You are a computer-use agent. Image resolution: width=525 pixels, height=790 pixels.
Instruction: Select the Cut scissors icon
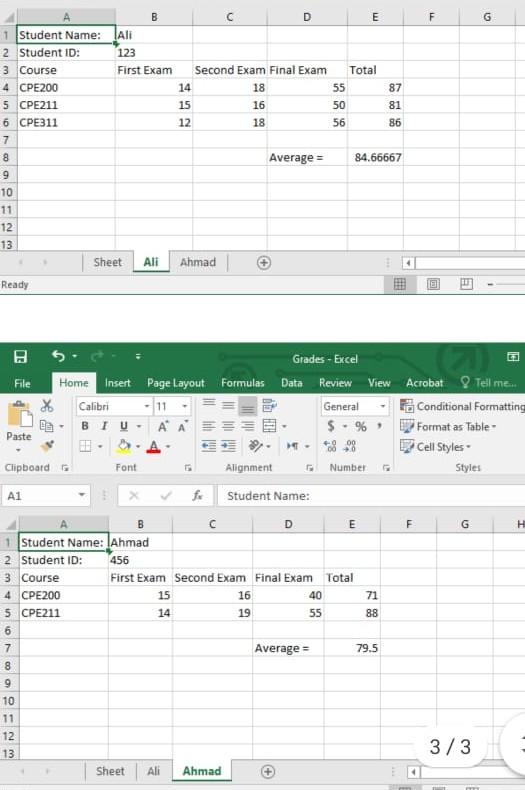(47, 406)
